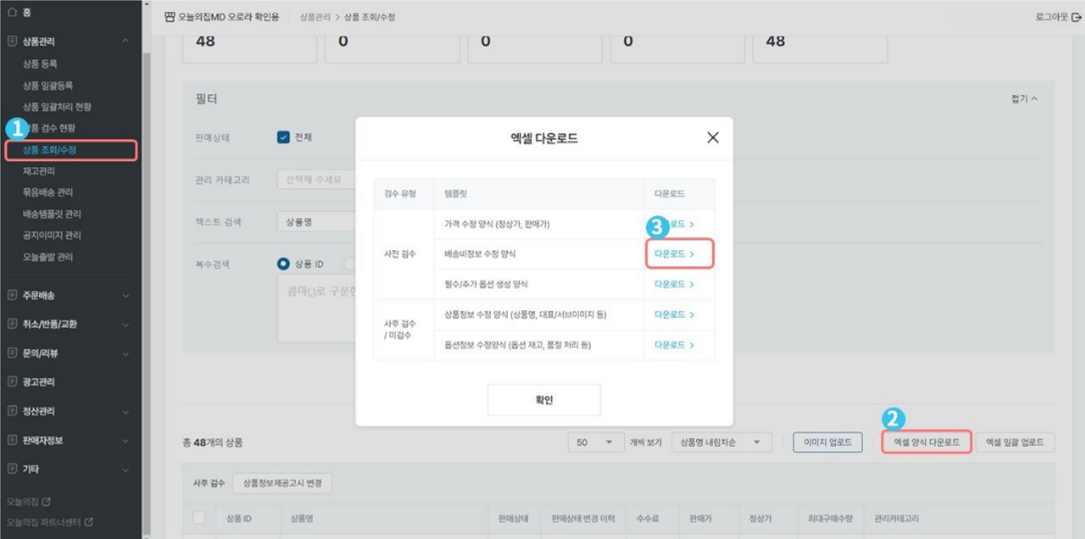Expand the 판매자정보 chevron
The width and height of the screenshot is (1085, 539).
125,440
